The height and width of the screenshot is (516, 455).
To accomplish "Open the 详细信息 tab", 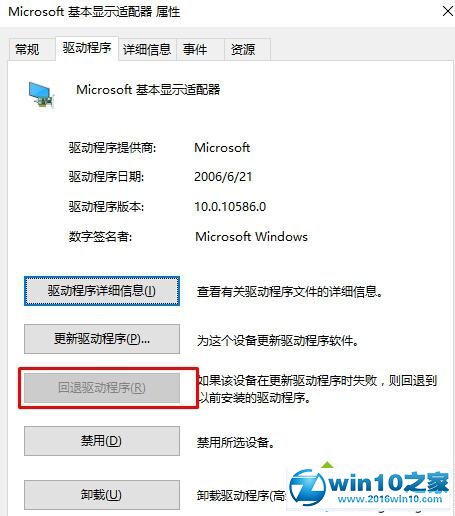I will [147, 49].
